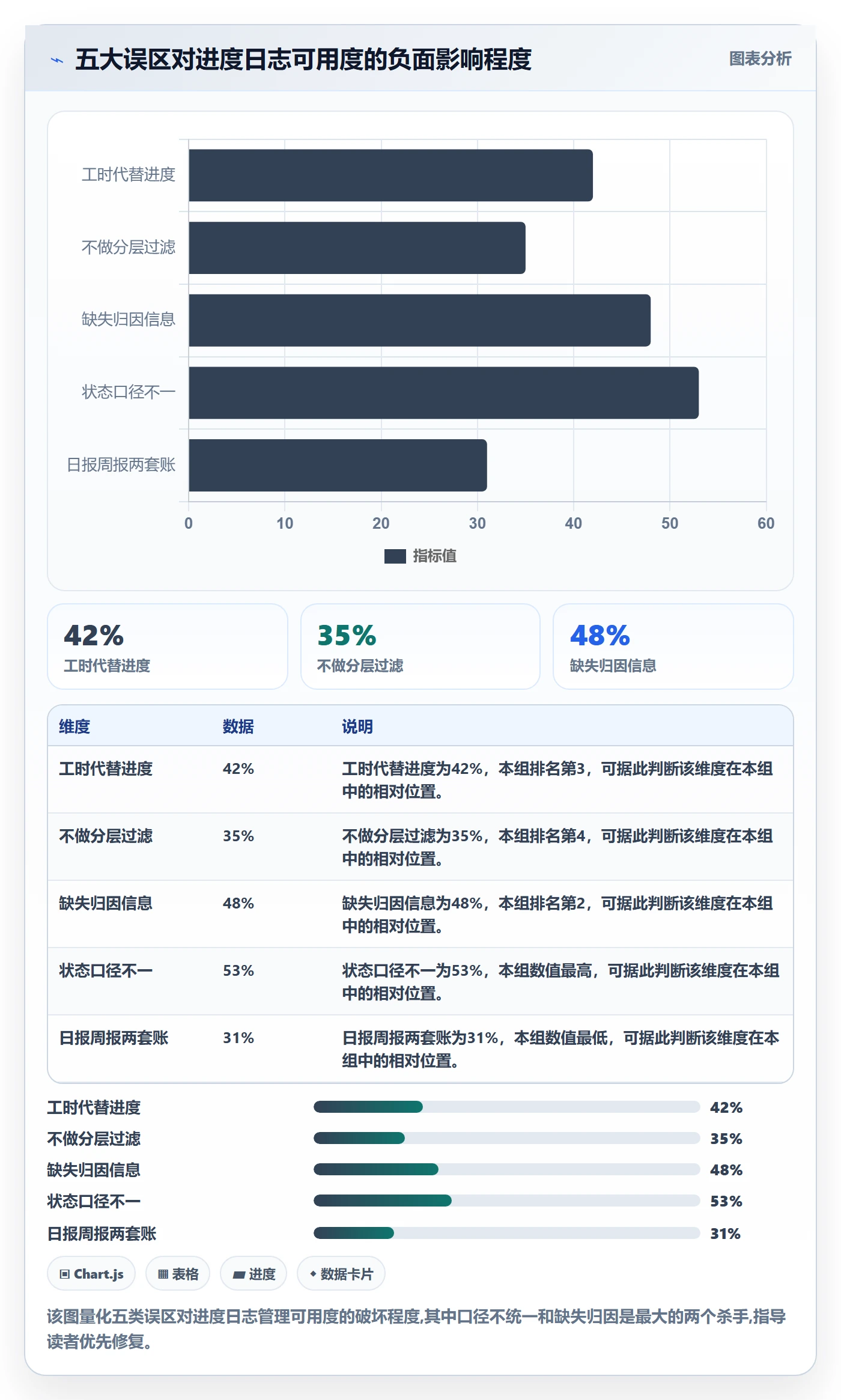Open the 35% 不做分层过滤 stat card
Viewport: 841px width, 1400px height.
pos(421,647)
